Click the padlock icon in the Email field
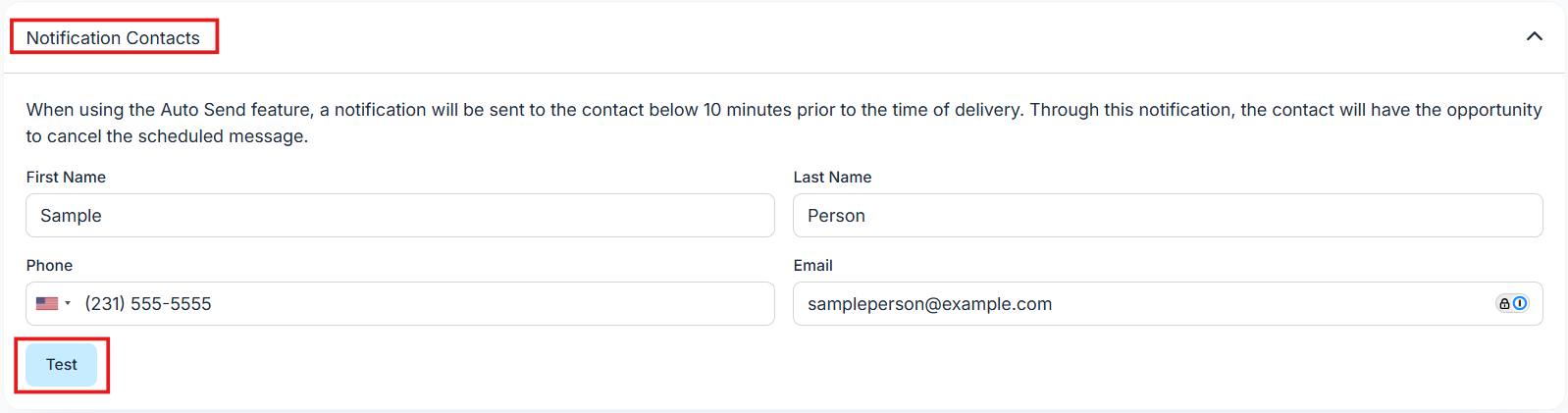The width and height of the screenshot is (1568, 413). (x=1504, y=304)
